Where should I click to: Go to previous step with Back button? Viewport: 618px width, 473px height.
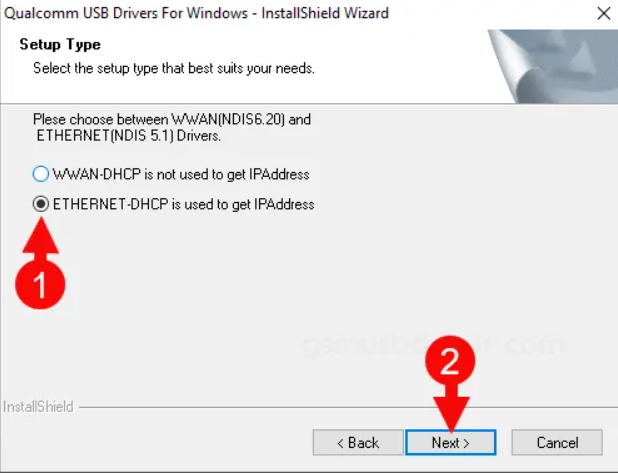pyautogui.click(x=358, y=442)
